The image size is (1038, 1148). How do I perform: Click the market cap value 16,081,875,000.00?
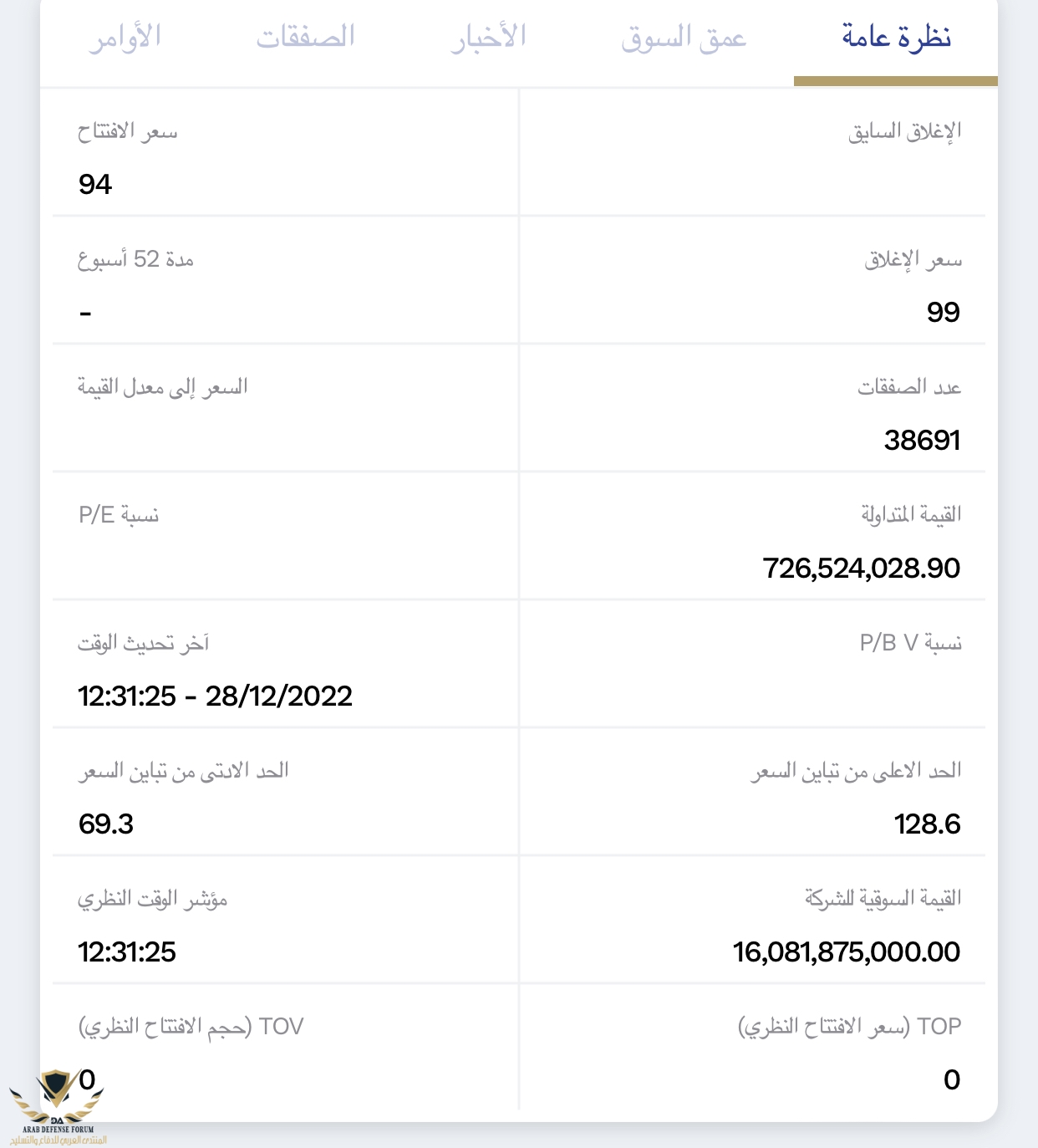click(x=847, y=952)
